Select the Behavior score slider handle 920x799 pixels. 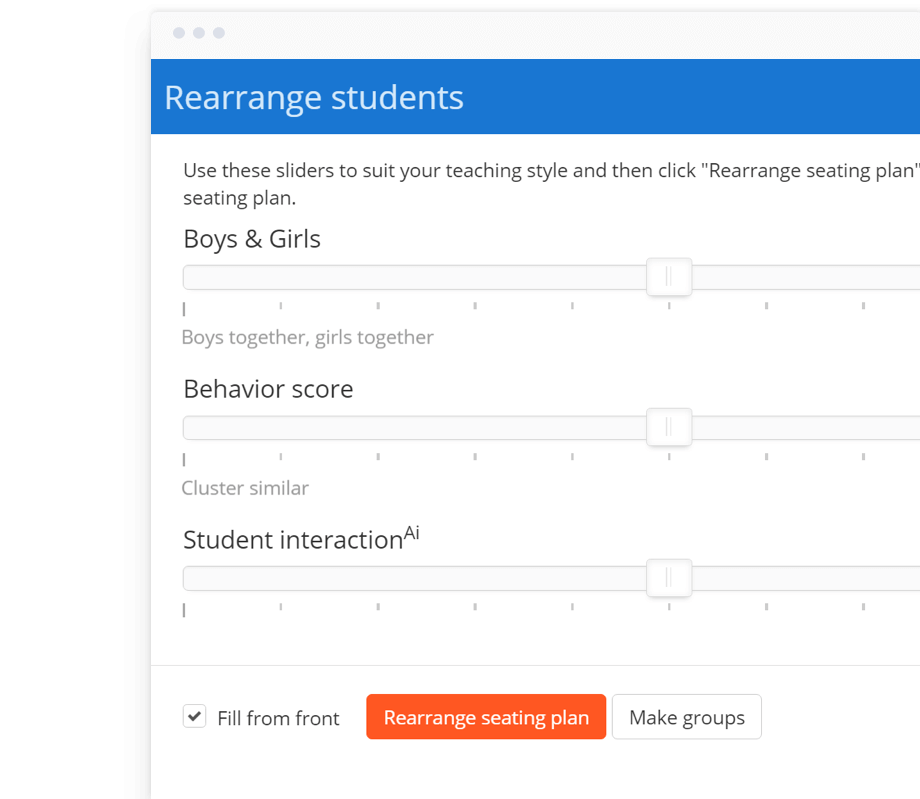pyautogui.click(x=669, y=427)
